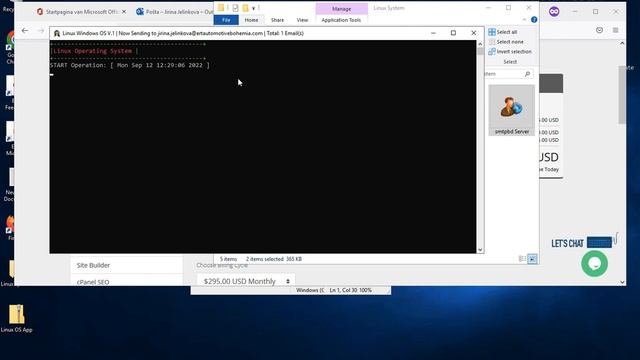The height and width of the screenshot is (360, 640).
Task: Open the Home tab in Explorer
Action: 251,20
